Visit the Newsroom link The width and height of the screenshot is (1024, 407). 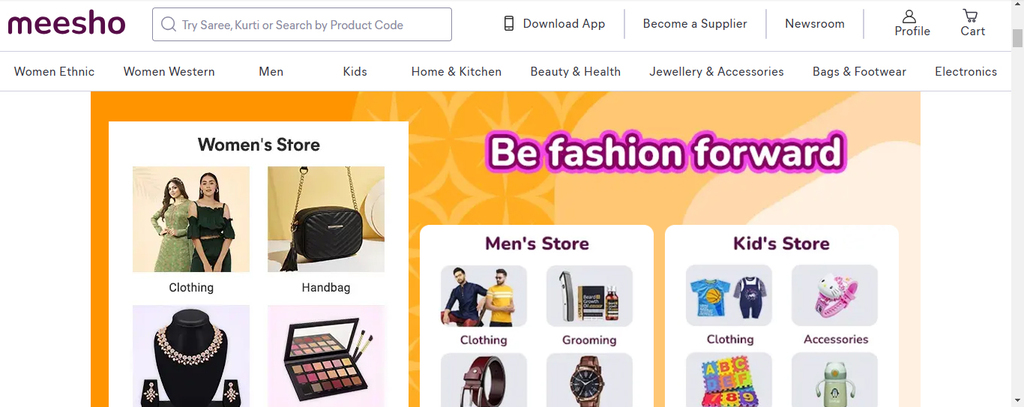click(814, 24)
